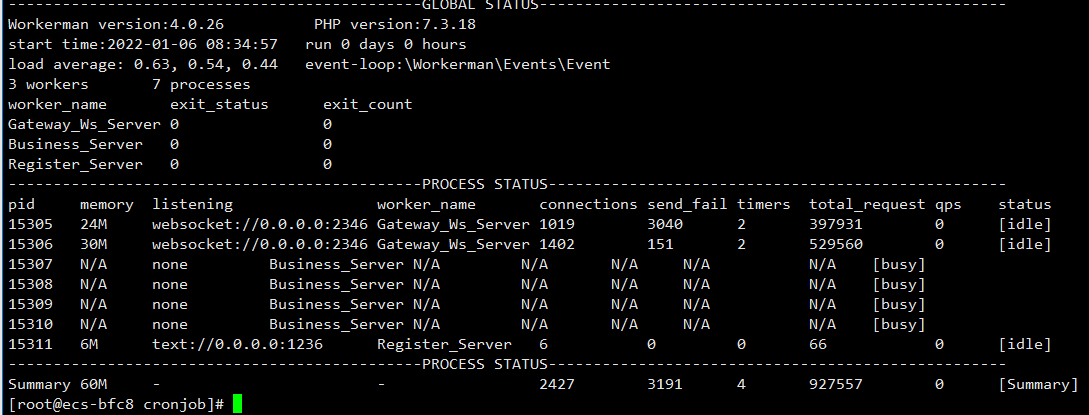Click the exit_status column header
Screen dimensions: 1089x415
pos(219,105)
